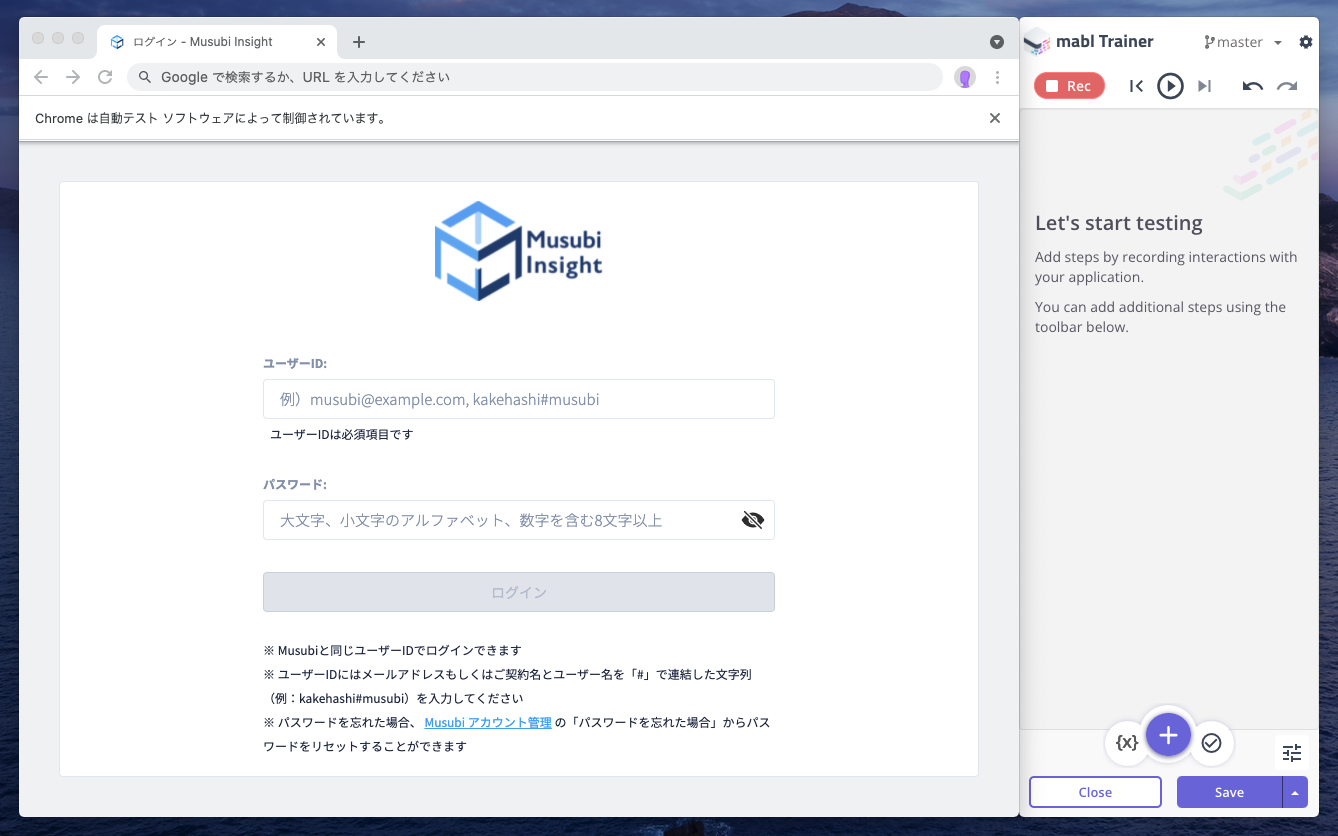Open the trainer sliders options icon
Image resolution: width=1338 pixels, height=836 pixels.
(x=1292, y=753)
